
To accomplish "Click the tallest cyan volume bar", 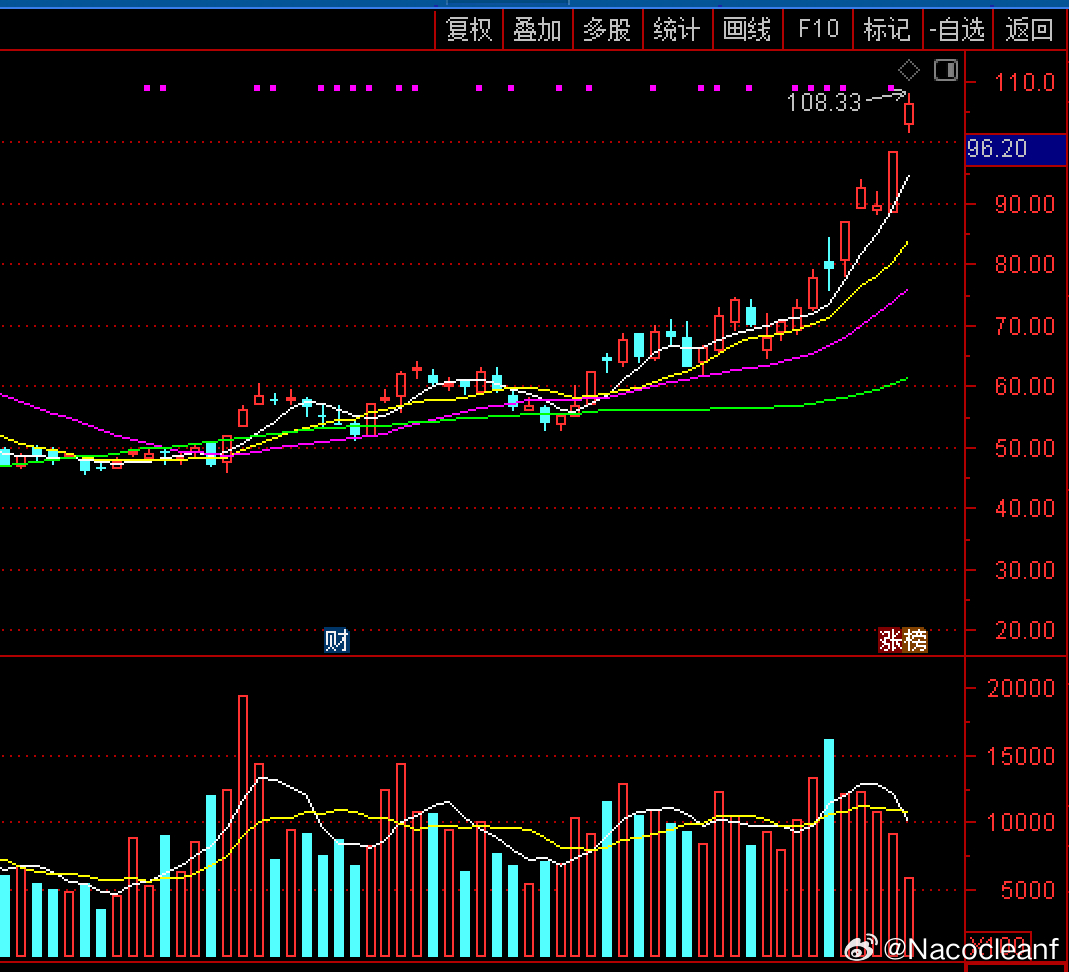I will pos(829,848).
